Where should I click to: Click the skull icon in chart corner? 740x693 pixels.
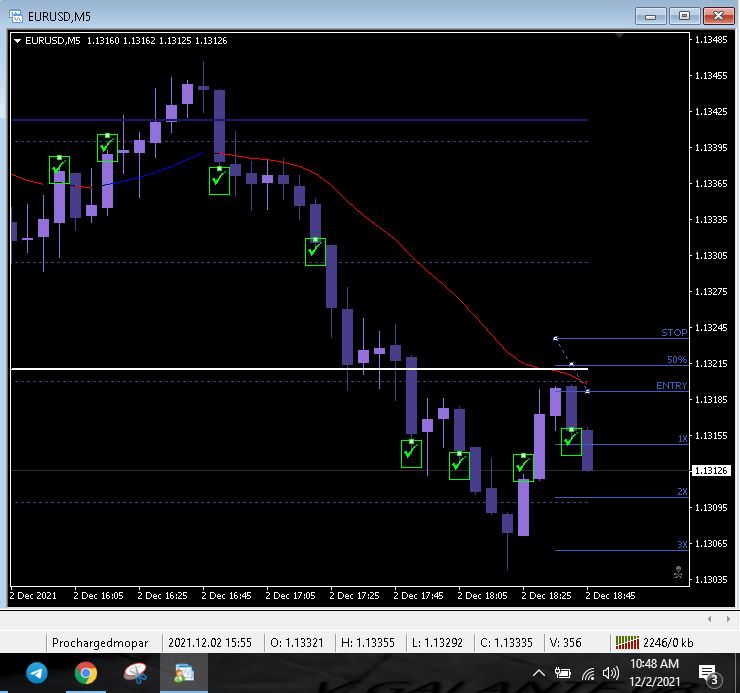pyautogui.click(x=678, y=572)
